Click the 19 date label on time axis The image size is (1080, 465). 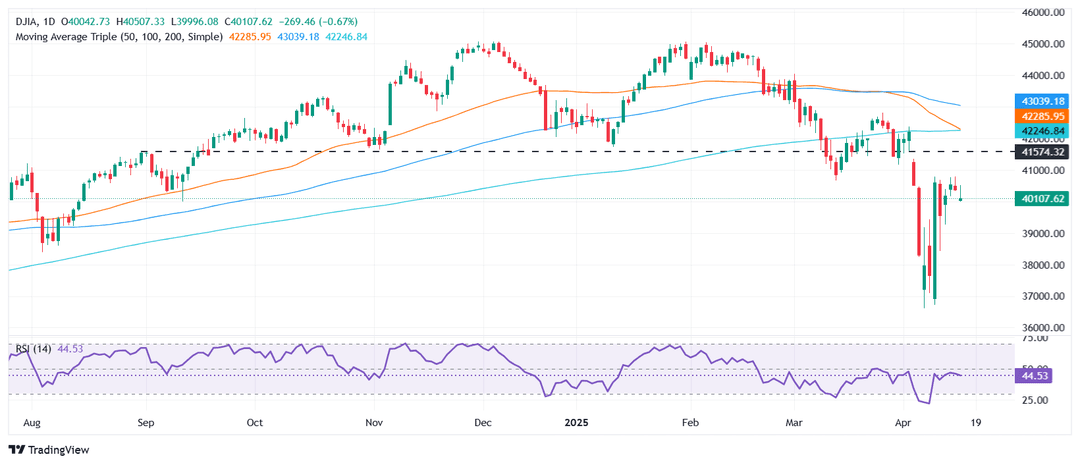tap(976, 422)
